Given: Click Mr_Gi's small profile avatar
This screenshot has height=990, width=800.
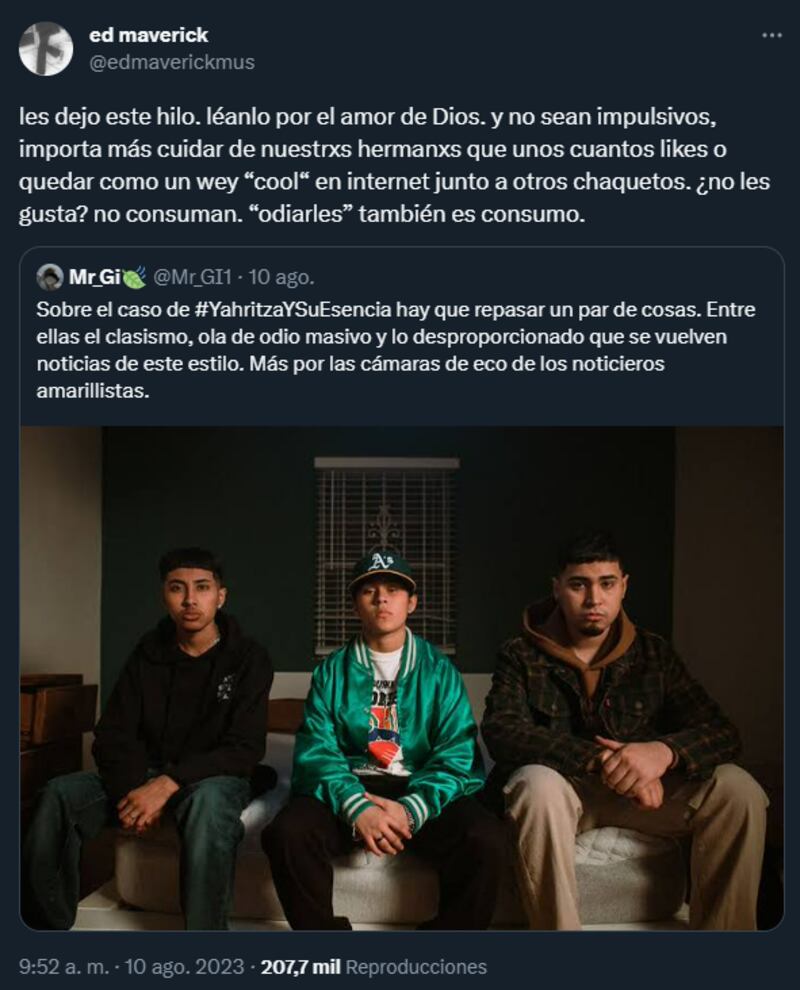Looking at the screenshot, I should [49, 277].
